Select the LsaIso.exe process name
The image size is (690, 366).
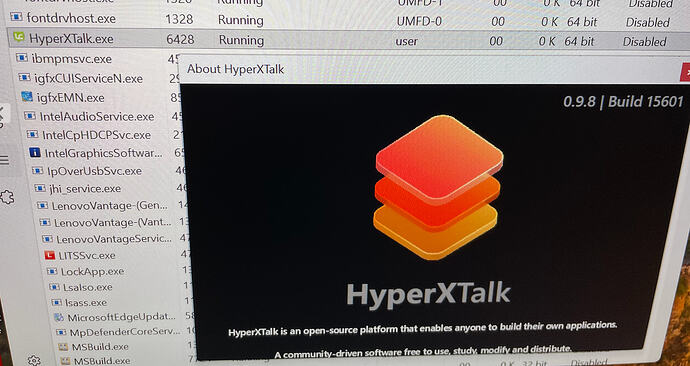point(88,287)
